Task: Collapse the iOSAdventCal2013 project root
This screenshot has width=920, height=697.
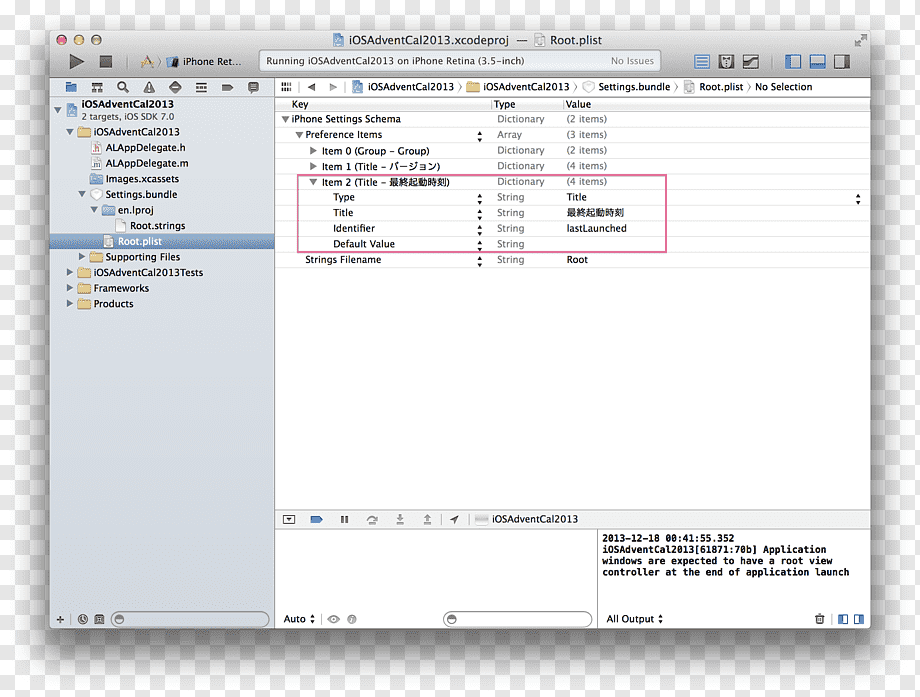Action: (x=58, y=110)
